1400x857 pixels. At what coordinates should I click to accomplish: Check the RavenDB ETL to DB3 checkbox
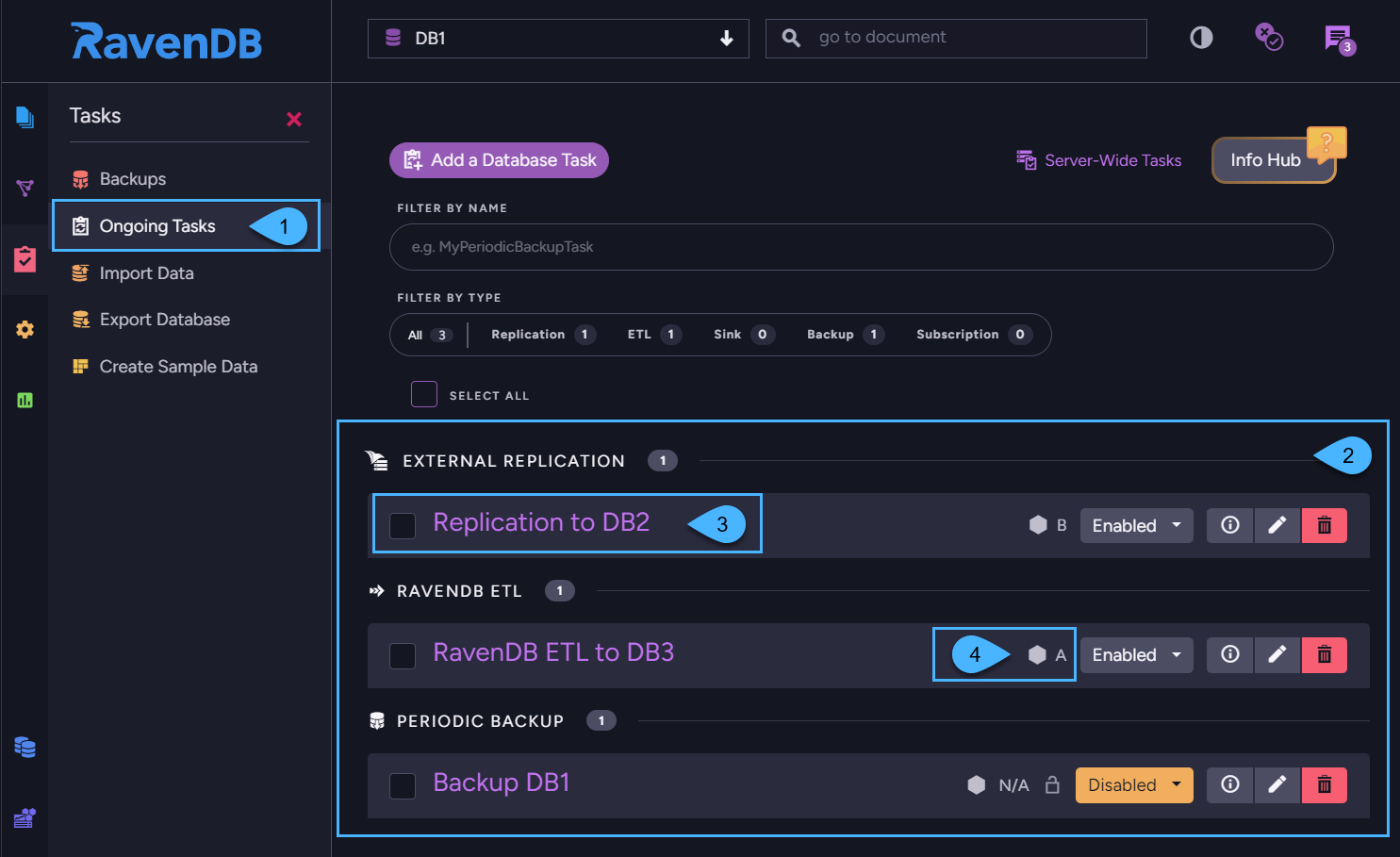click(403, 655)
